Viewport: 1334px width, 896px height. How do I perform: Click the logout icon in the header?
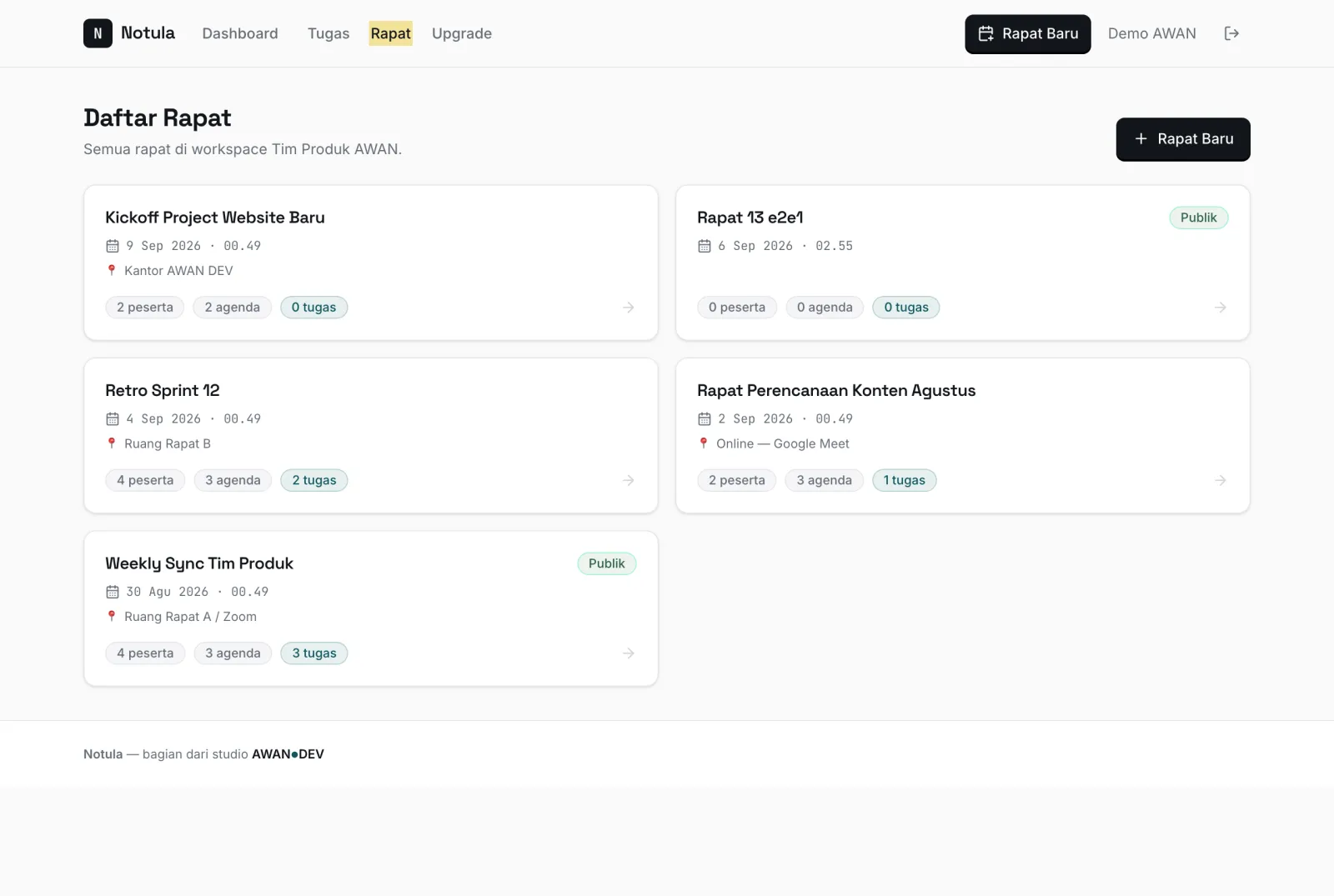point(1231,33)
